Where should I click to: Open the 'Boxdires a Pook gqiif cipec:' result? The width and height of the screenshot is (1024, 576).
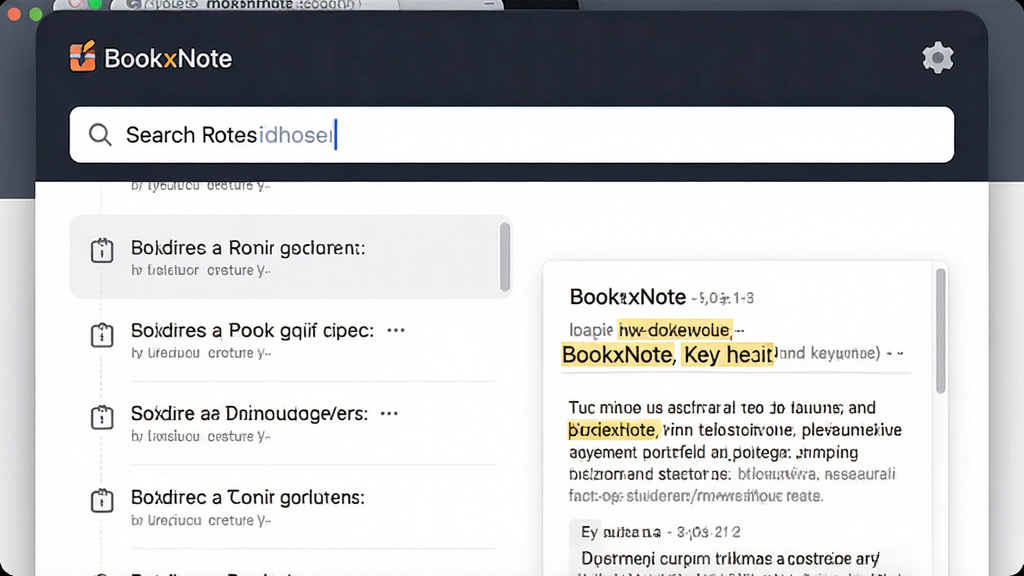click(x=291, y=340)
